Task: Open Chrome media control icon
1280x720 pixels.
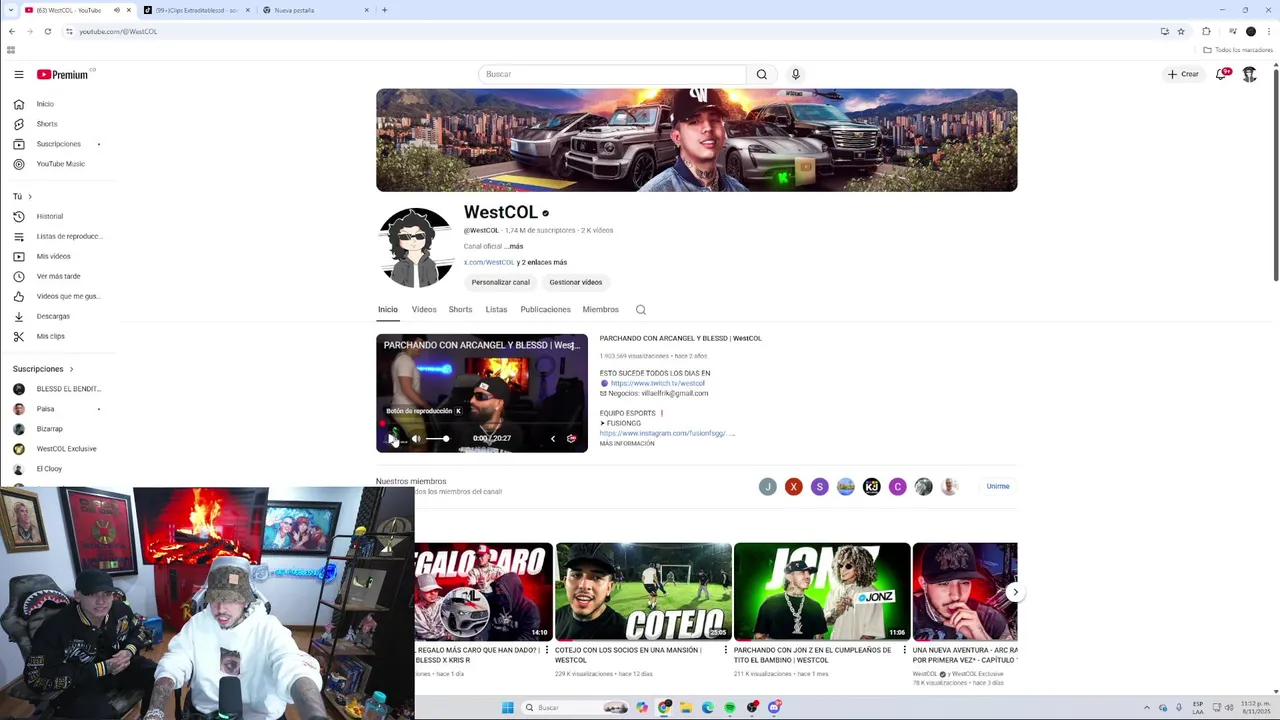Action: click(x=1232, y=31)
